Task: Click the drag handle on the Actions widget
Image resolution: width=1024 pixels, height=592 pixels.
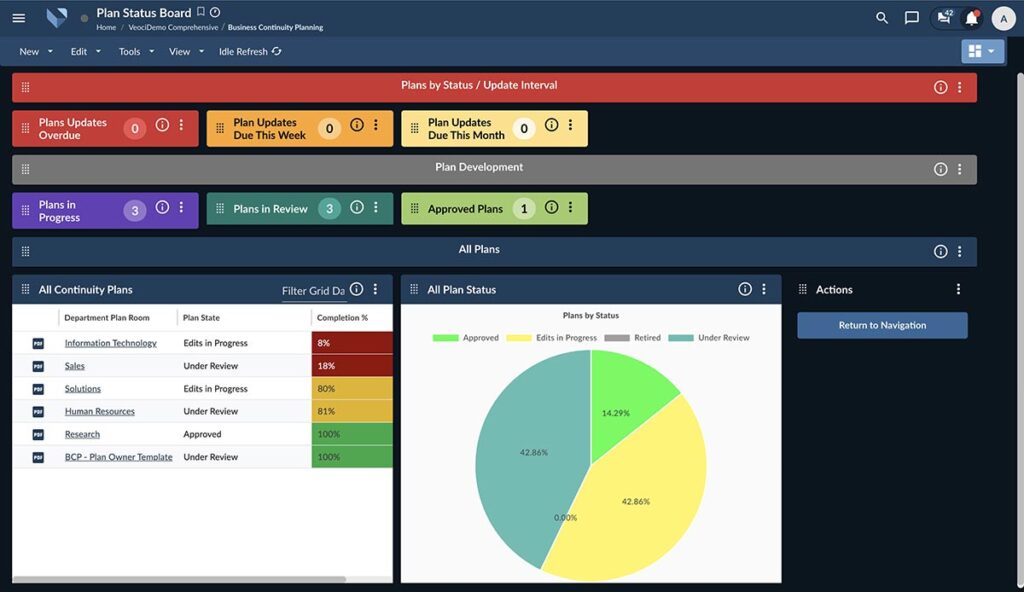Action: point(802,289)
